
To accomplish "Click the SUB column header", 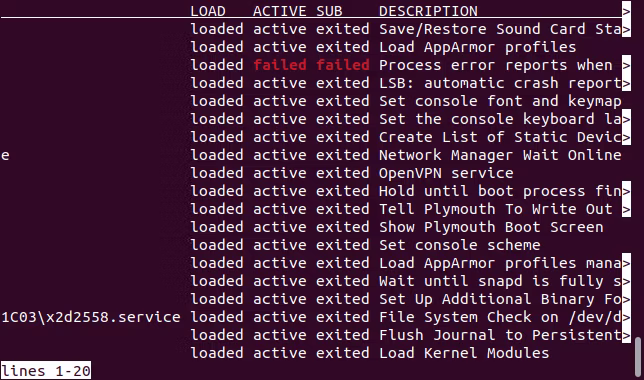I will pyautogui.click(x=329, y=11).
